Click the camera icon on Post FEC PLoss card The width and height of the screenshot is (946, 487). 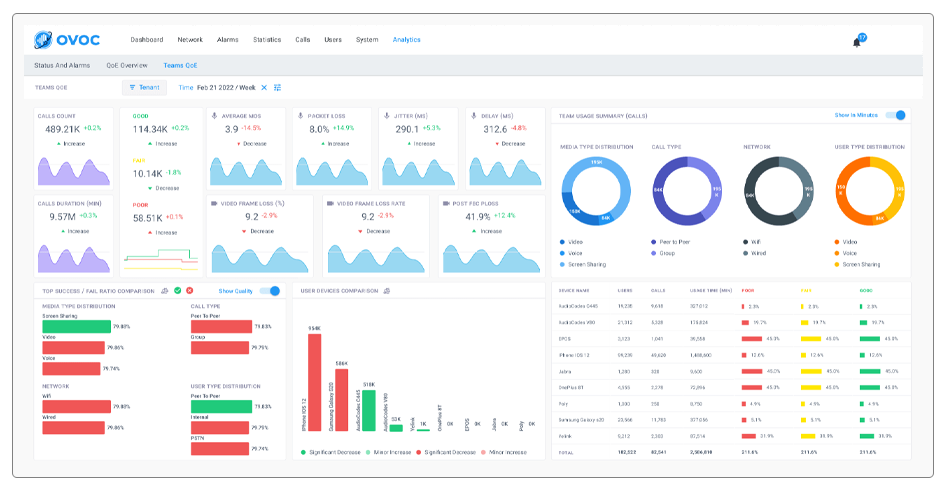click(x=446, y=203)
